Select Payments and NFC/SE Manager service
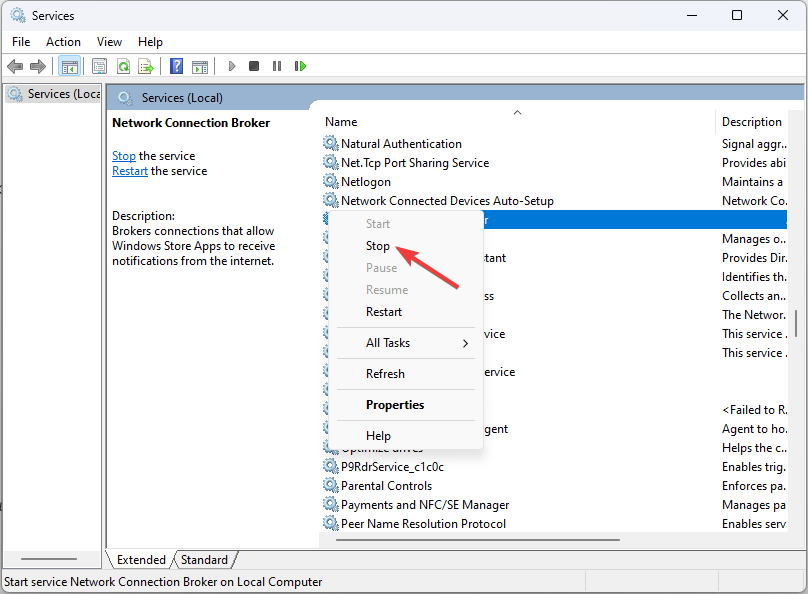Viewport: 808px width, 594px height. [x=425, y=505]
